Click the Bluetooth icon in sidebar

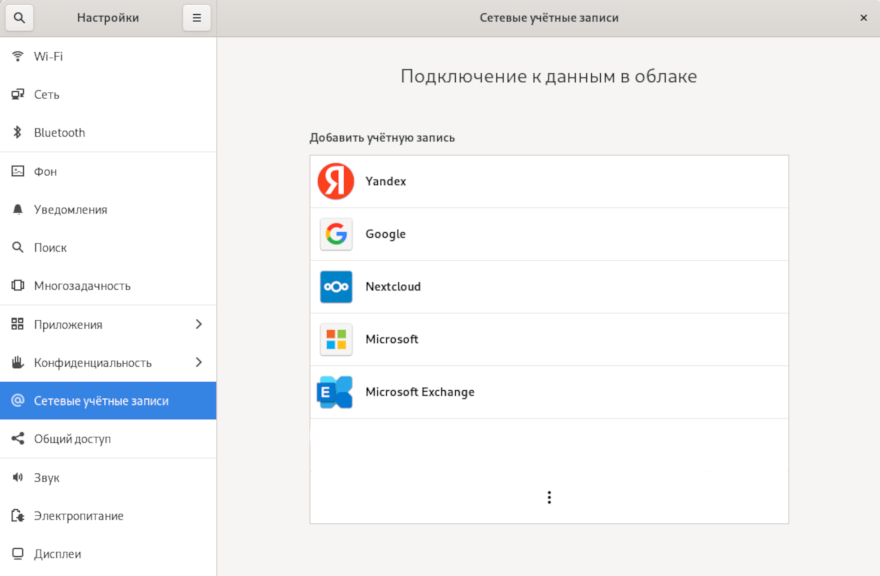click(x=17, y=133)
